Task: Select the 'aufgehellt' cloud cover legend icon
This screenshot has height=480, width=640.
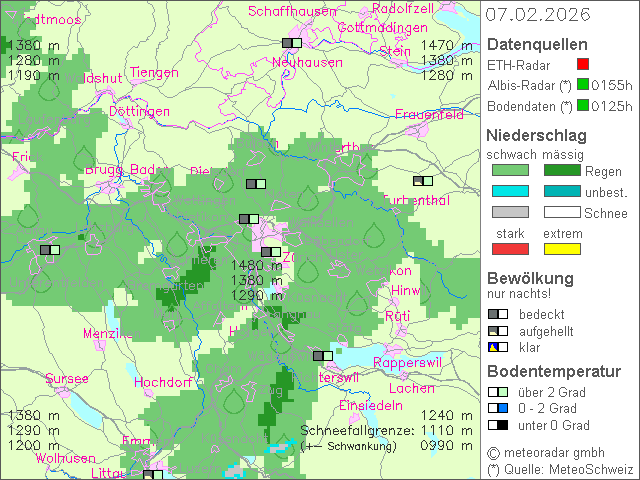Action: tap(497, 331)
